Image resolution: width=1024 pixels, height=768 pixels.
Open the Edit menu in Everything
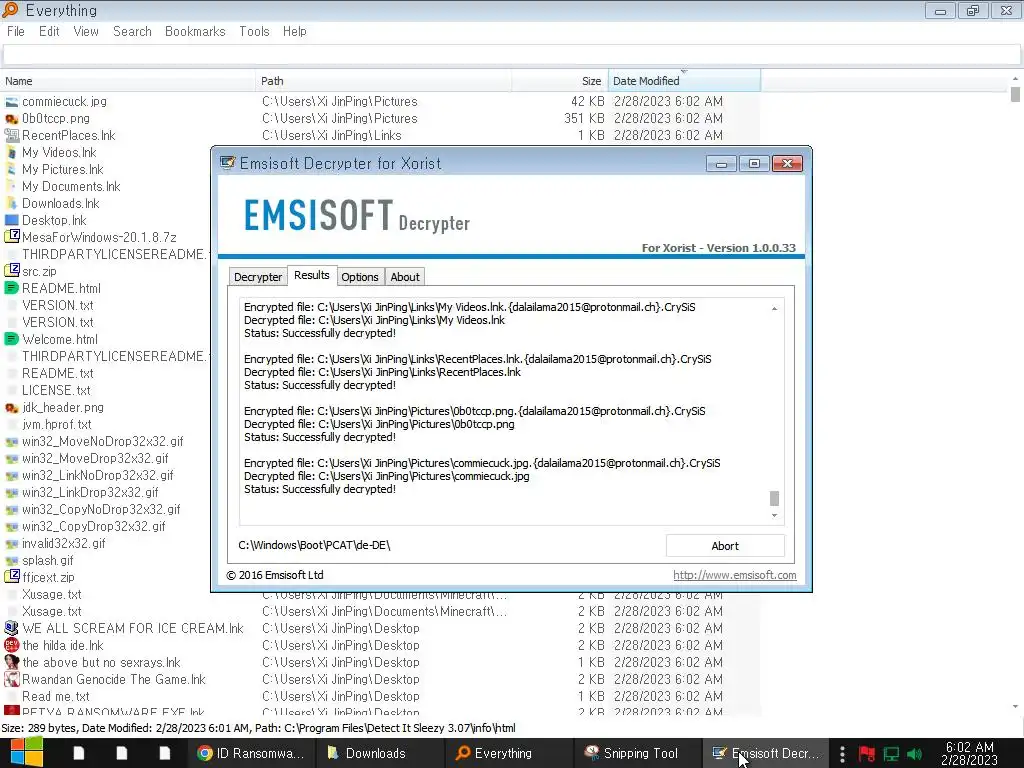pos(49,31)
